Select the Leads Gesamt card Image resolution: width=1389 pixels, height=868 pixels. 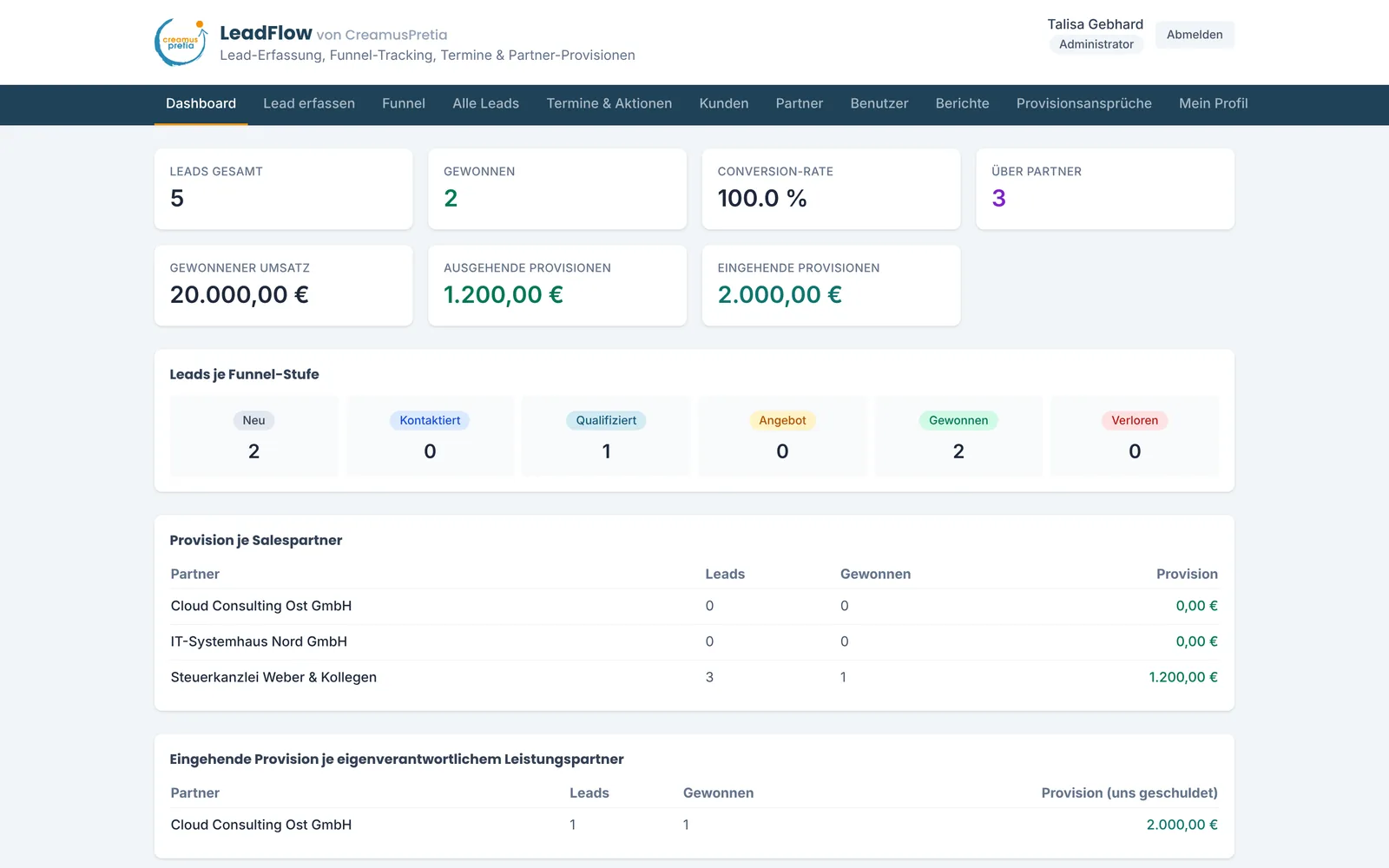(283, 189)
